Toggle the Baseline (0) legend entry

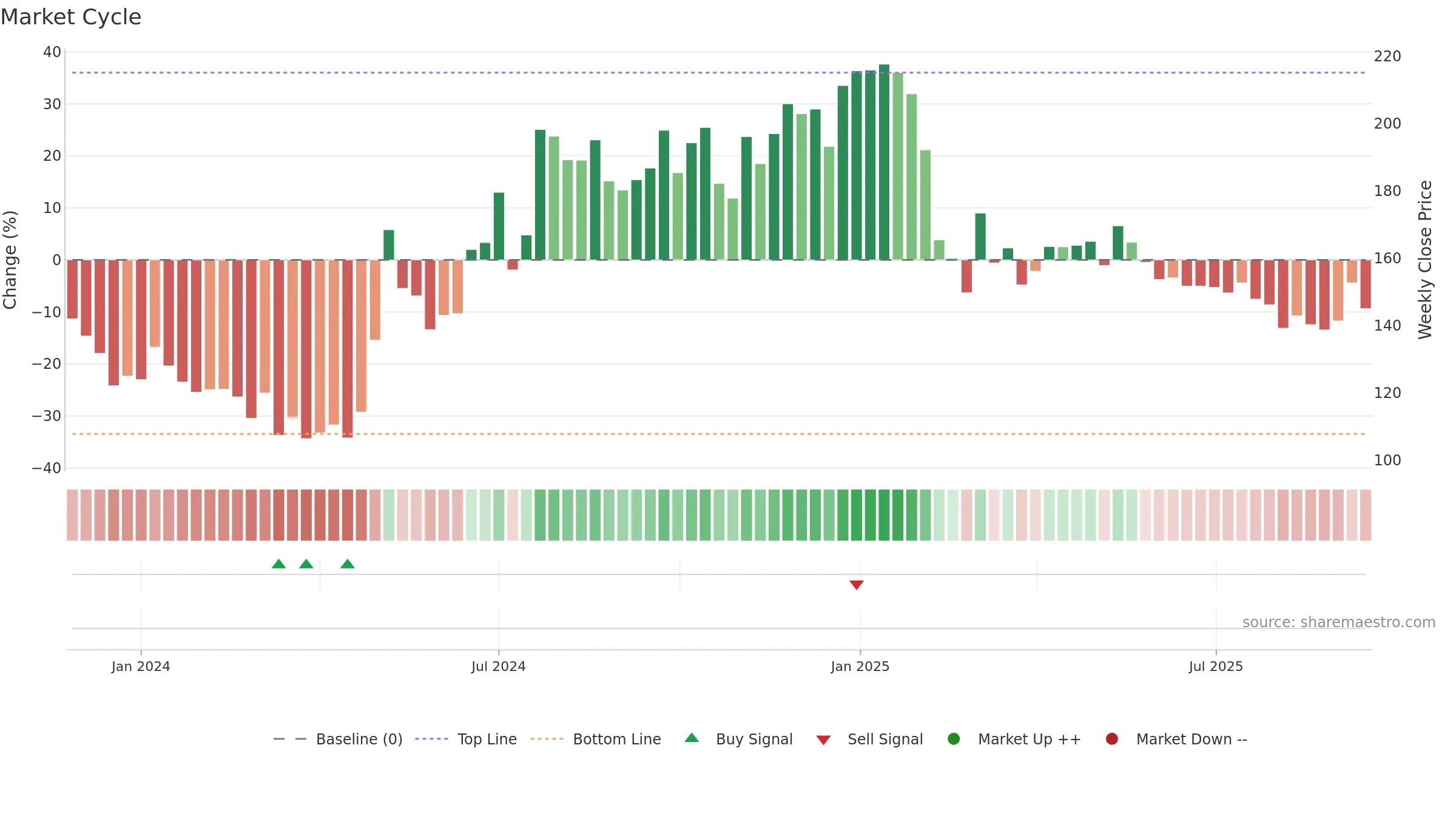pos(338,739)
